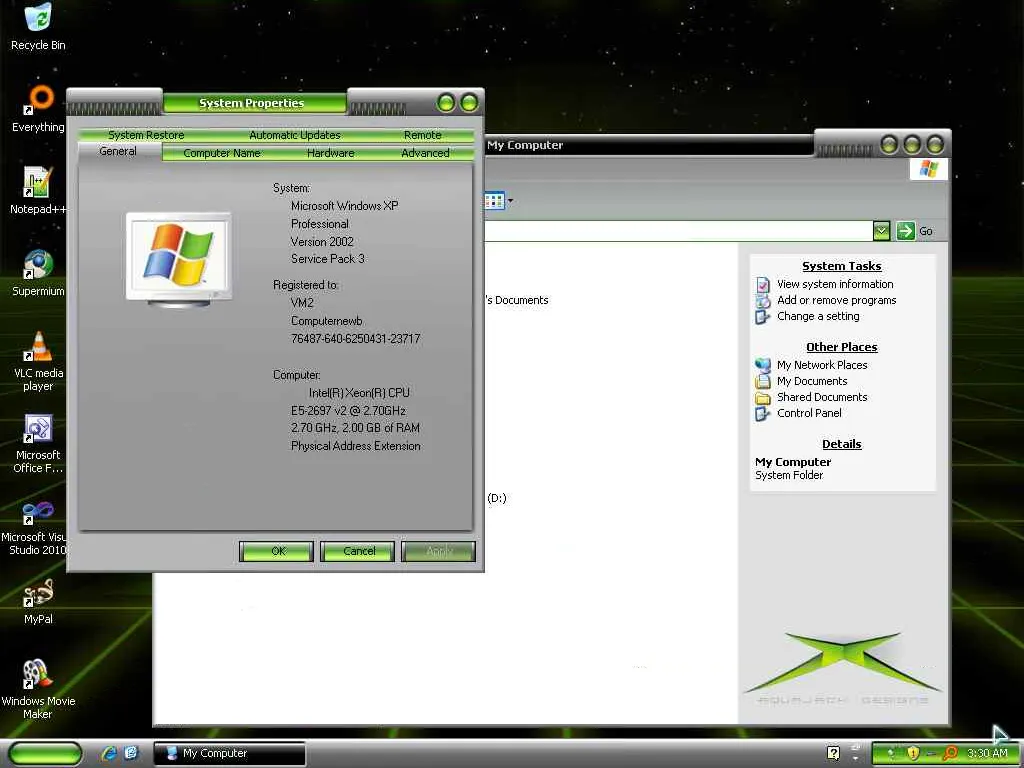Viewport: 1024px width, 768px height.
Task: Click inside the My Computer address field
Action: tap(678, 231)
